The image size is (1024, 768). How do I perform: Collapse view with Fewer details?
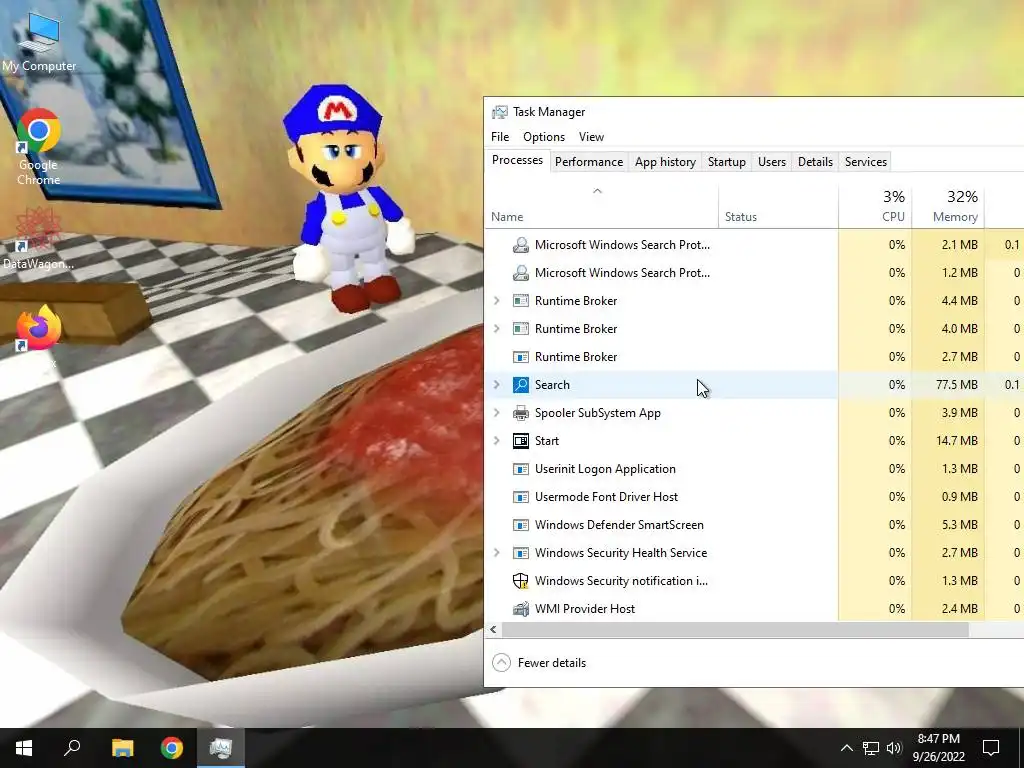coord(539,663)
